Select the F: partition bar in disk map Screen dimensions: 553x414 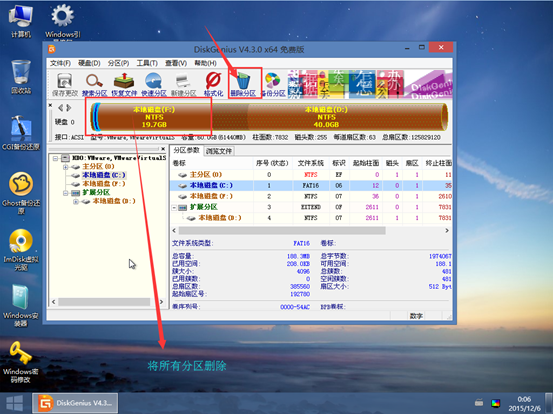154,117
